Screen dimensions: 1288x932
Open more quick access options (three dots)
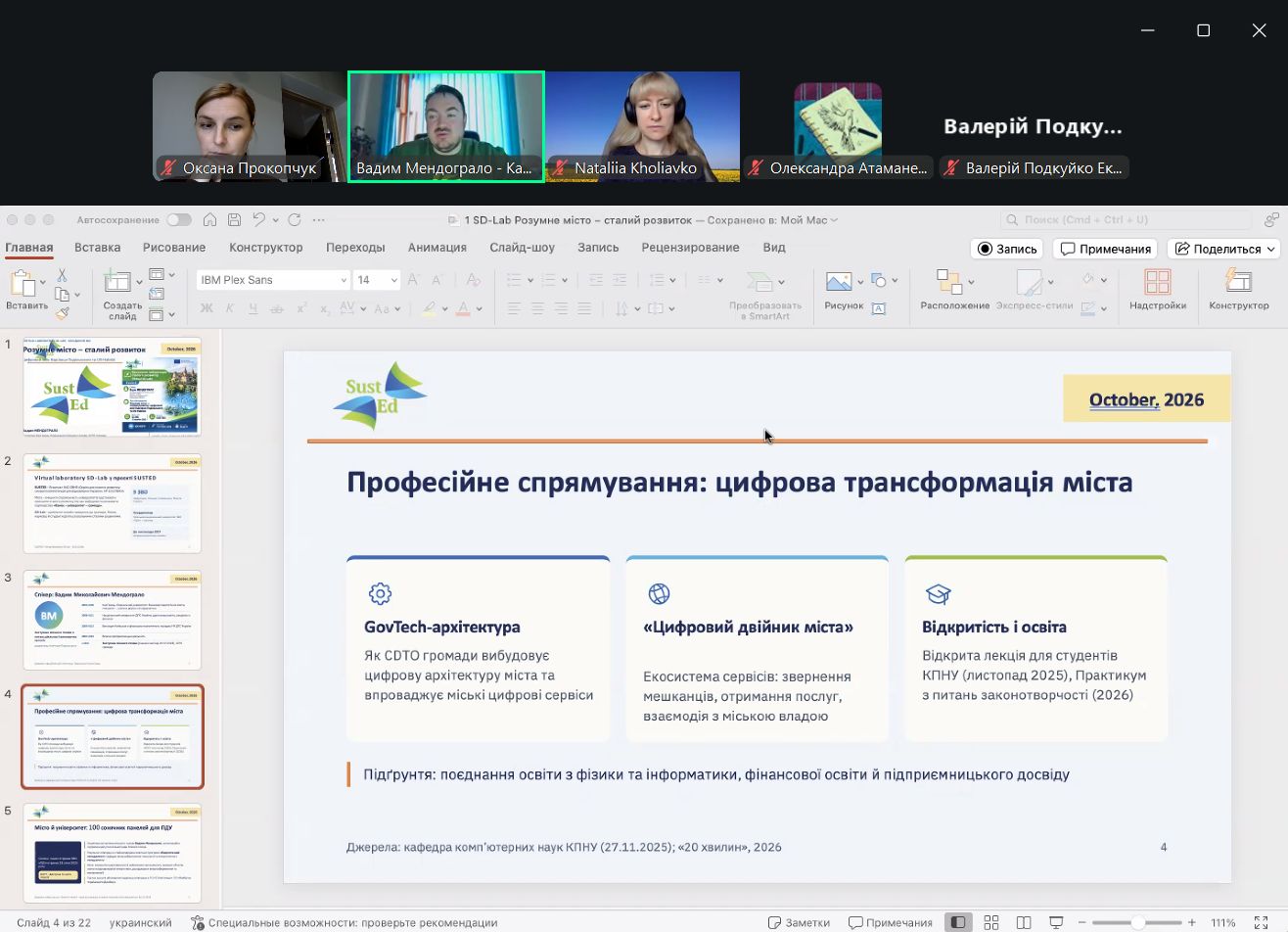tap(318, 220)
